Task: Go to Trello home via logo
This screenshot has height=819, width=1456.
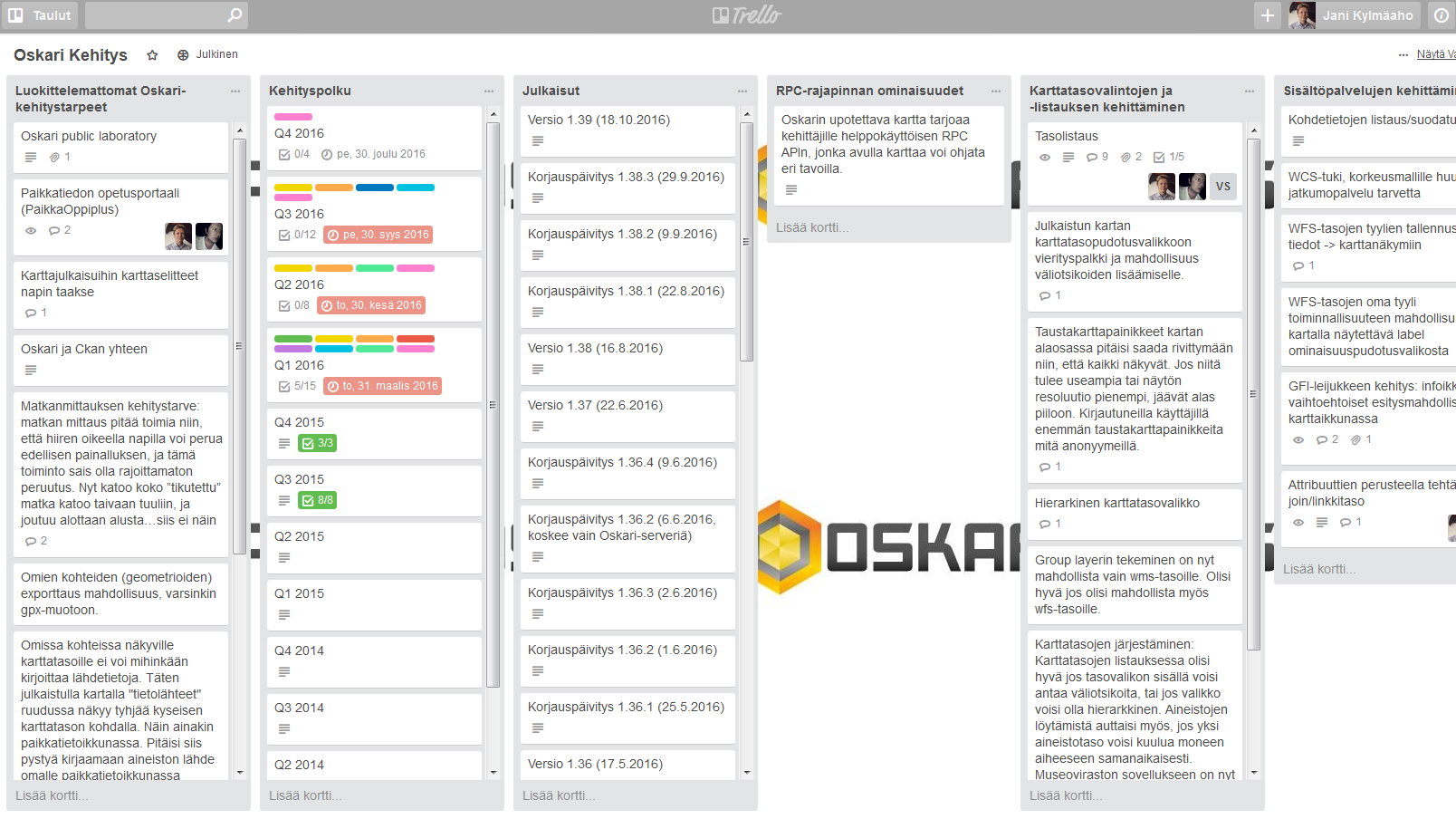Action: coord(747,15)
